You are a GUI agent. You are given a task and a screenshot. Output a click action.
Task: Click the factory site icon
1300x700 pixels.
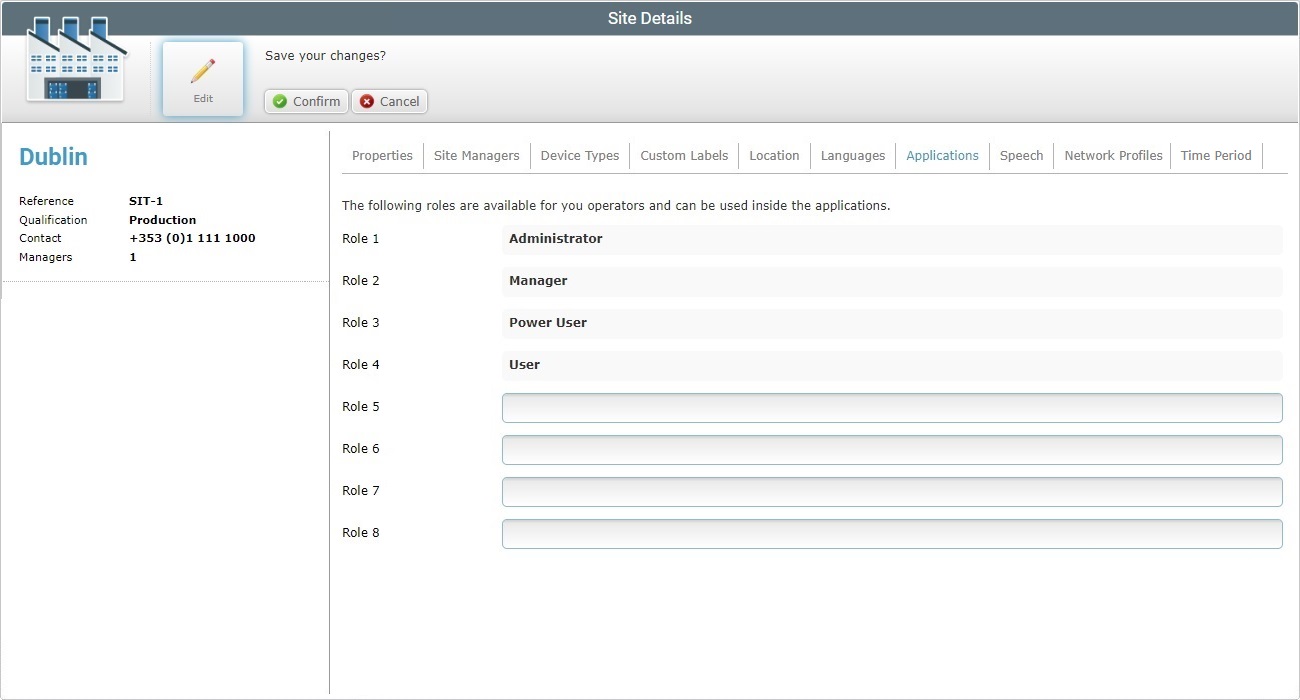click(x=73, y=62)
